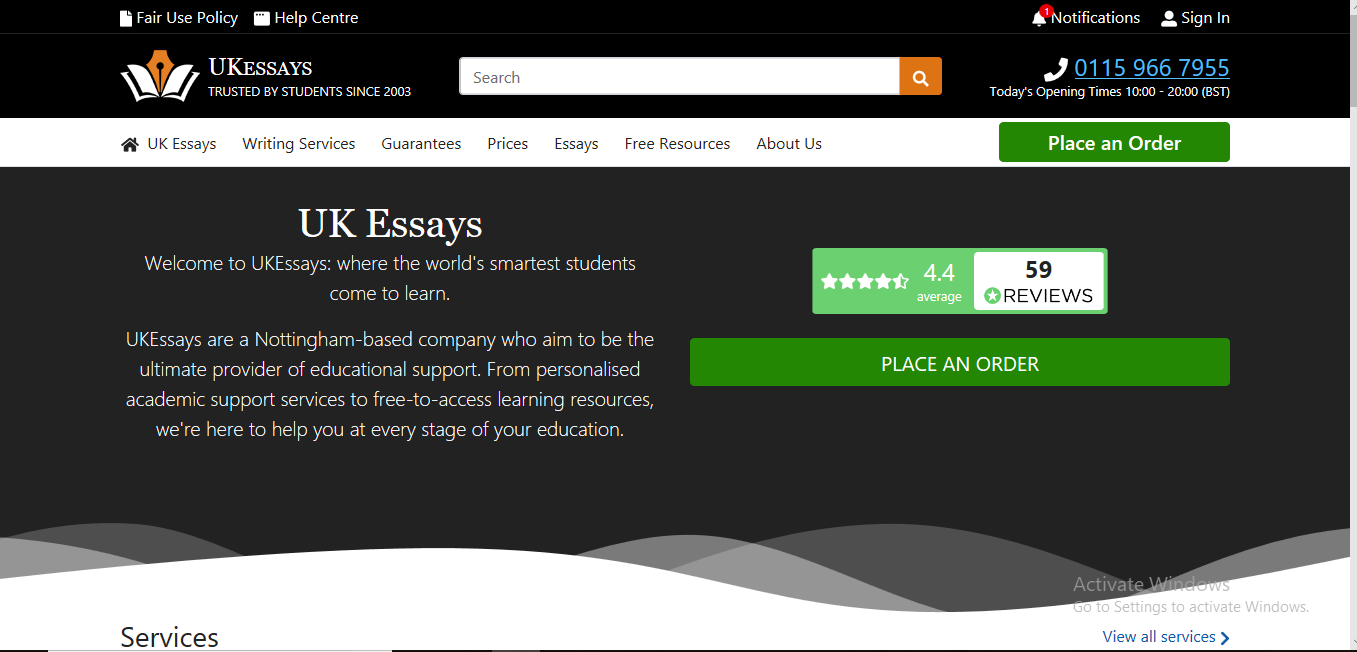The width and height of the screenshot is (1357, 652).
Task: Click the 4.4 average rating text
Action: pos(939,281)
